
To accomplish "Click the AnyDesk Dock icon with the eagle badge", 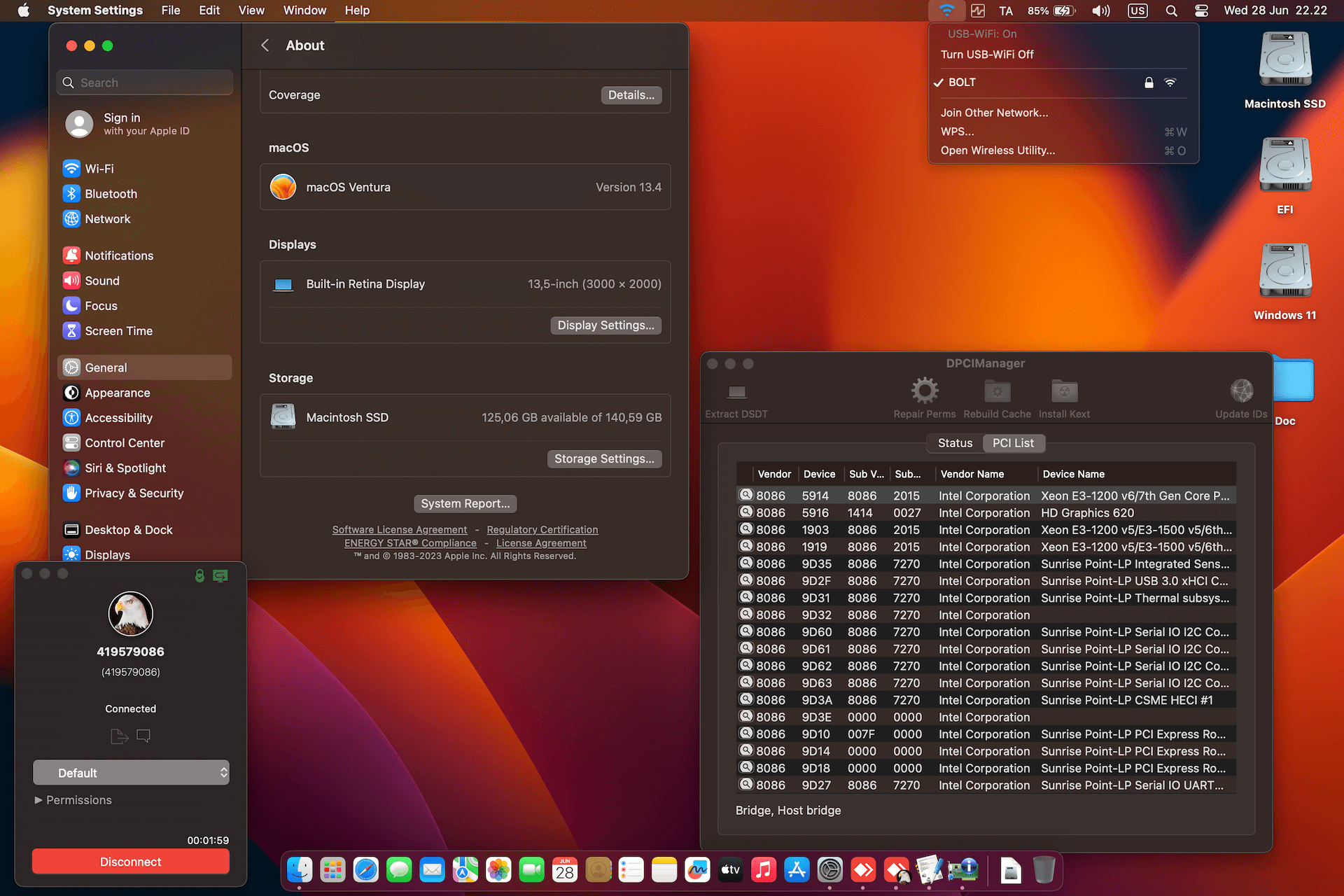I will [x=897, y=870].
